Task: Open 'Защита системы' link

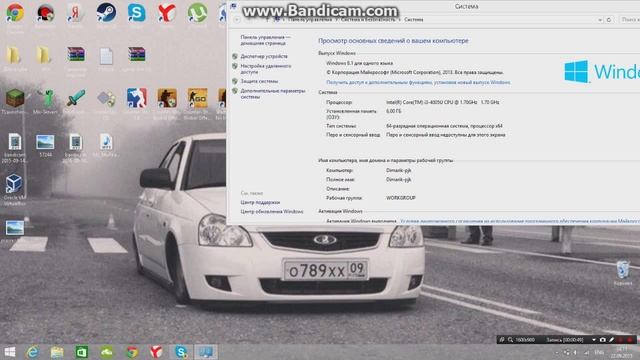Action: (259, 81)
